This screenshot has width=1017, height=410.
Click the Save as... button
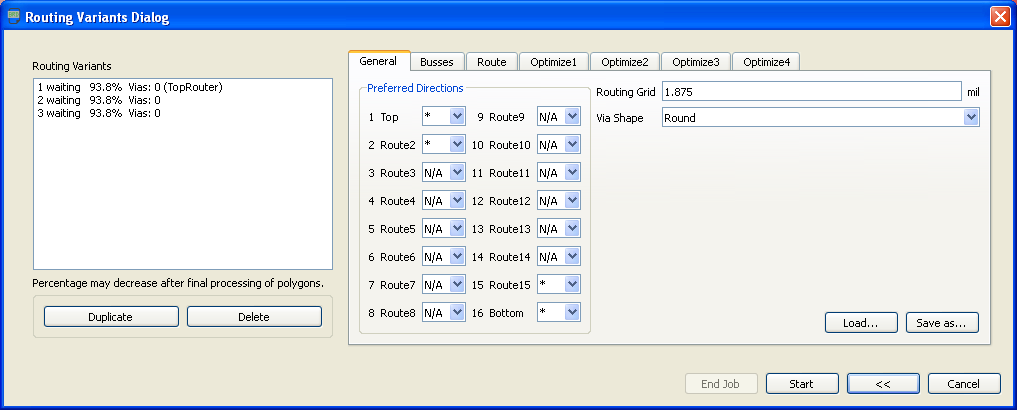(x=941, y=323)
